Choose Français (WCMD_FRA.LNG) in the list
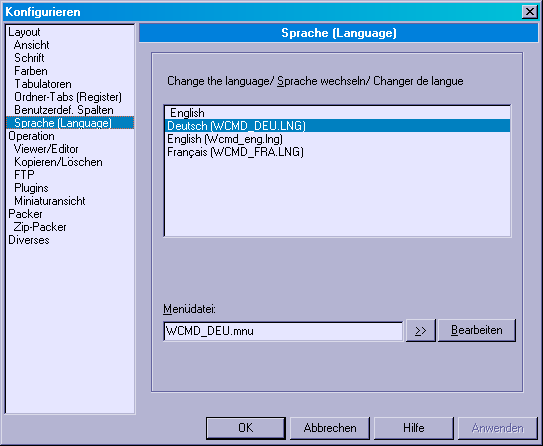543x446 pixels. click(337, 152)
